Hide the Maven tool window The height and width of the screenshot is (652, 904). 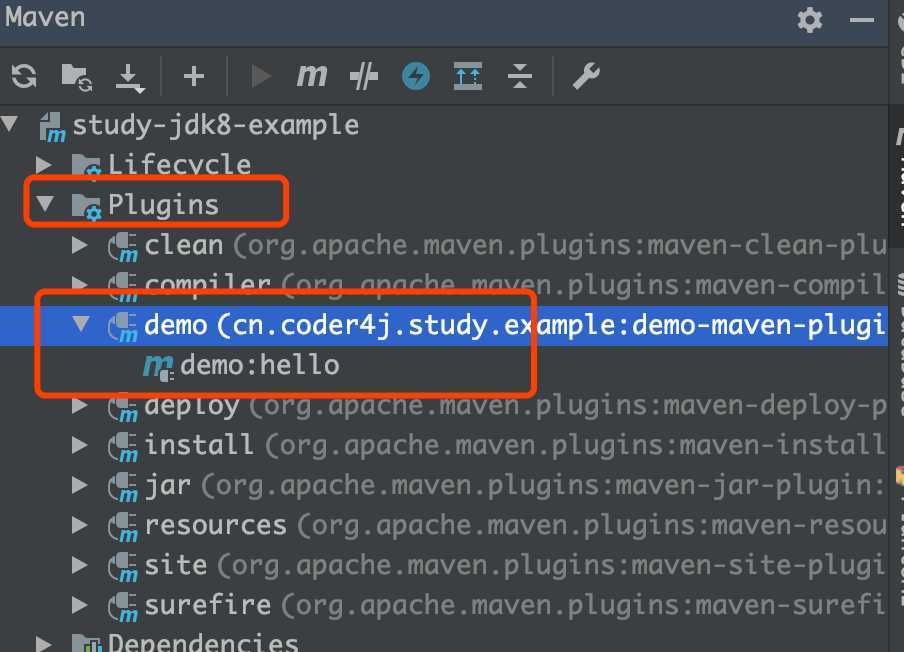pyautogui.click(x=862, y=21)
